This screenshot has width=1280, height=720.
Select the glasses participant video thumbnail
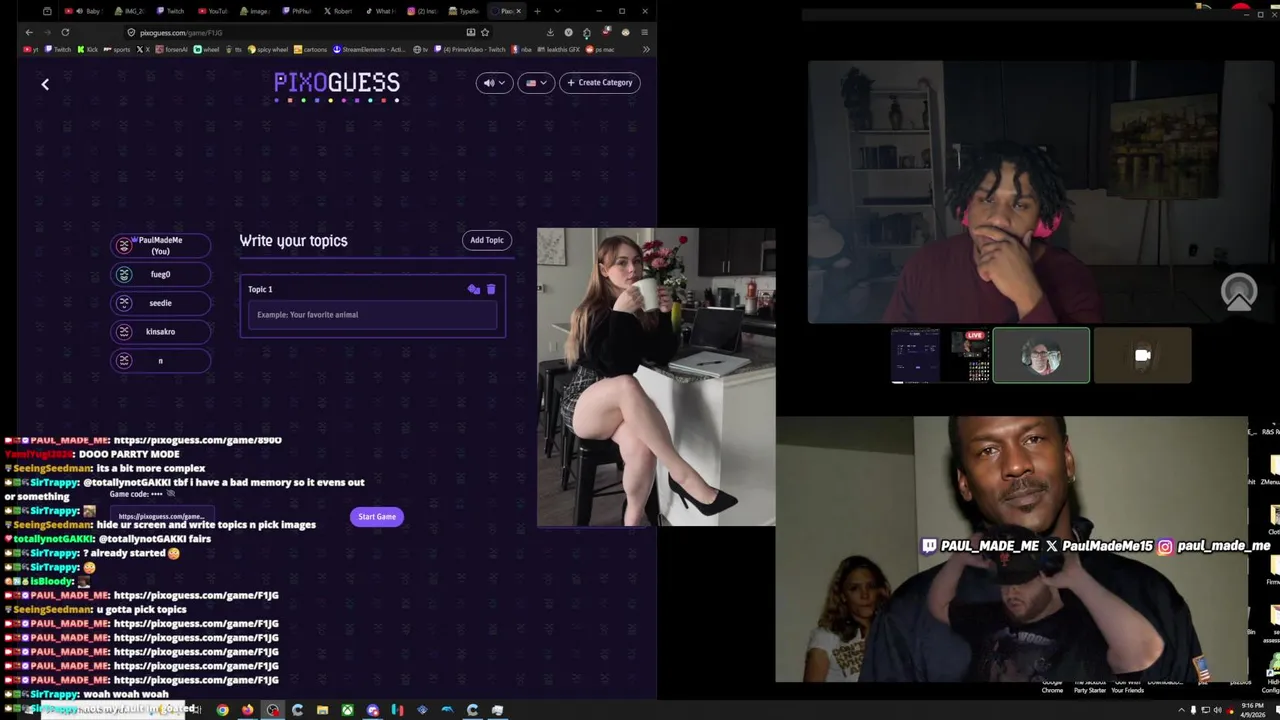tap(1041, 355)
